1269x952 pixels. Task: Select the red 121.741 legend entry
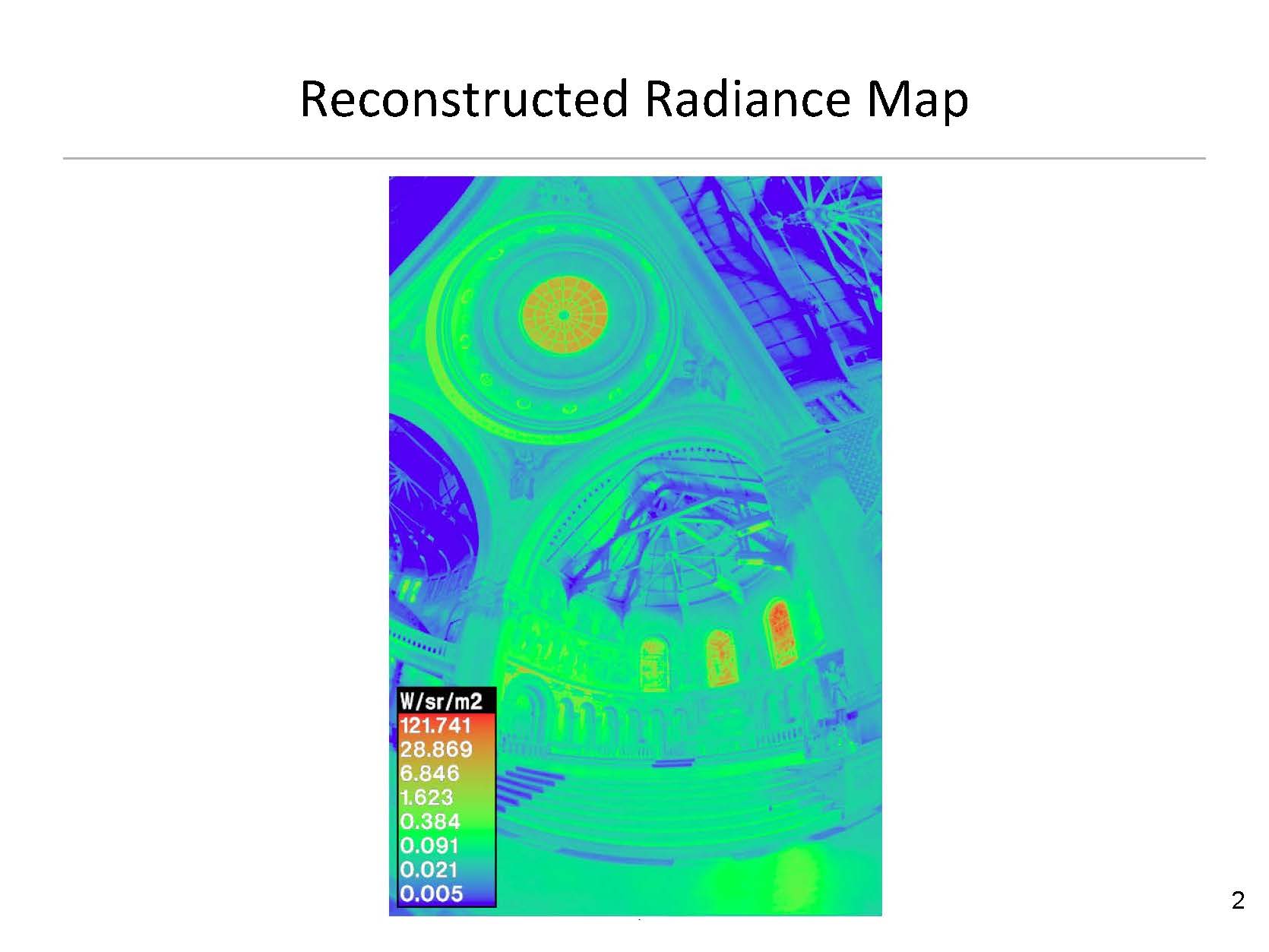pos(436,725)
